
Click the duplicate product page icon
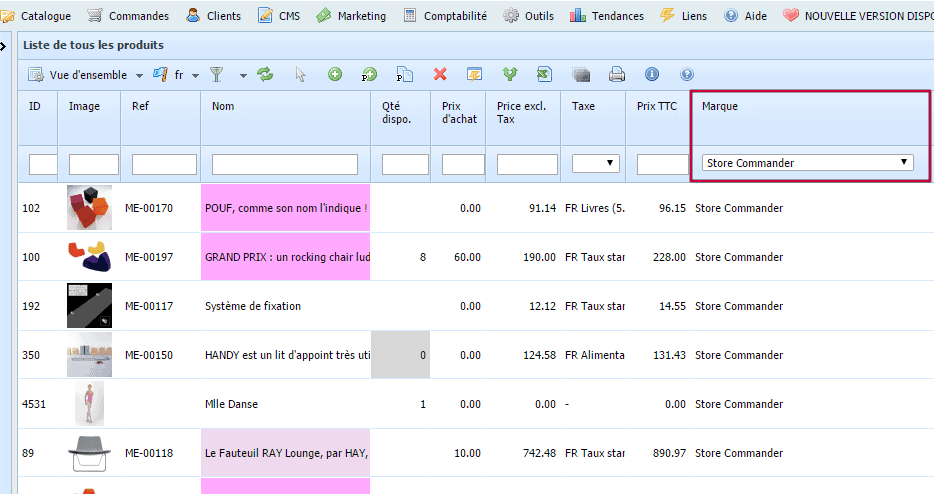[405, 75]
